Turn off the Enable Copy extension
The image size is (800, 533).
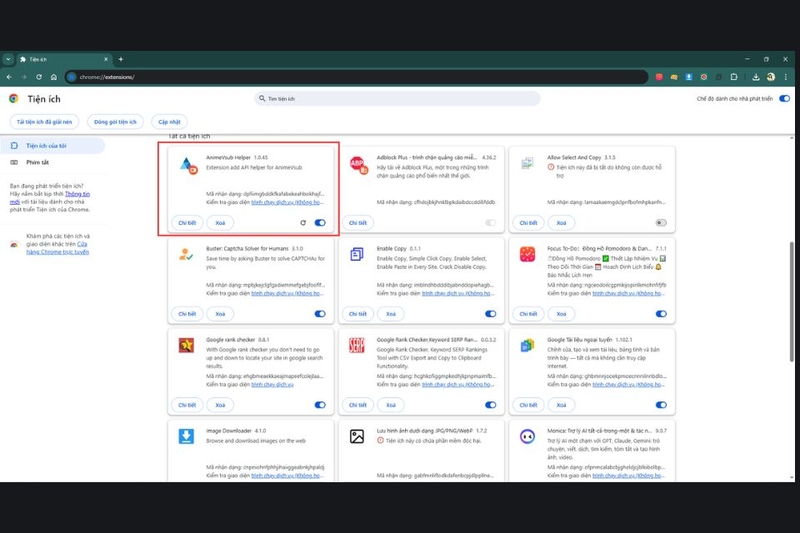490,314
